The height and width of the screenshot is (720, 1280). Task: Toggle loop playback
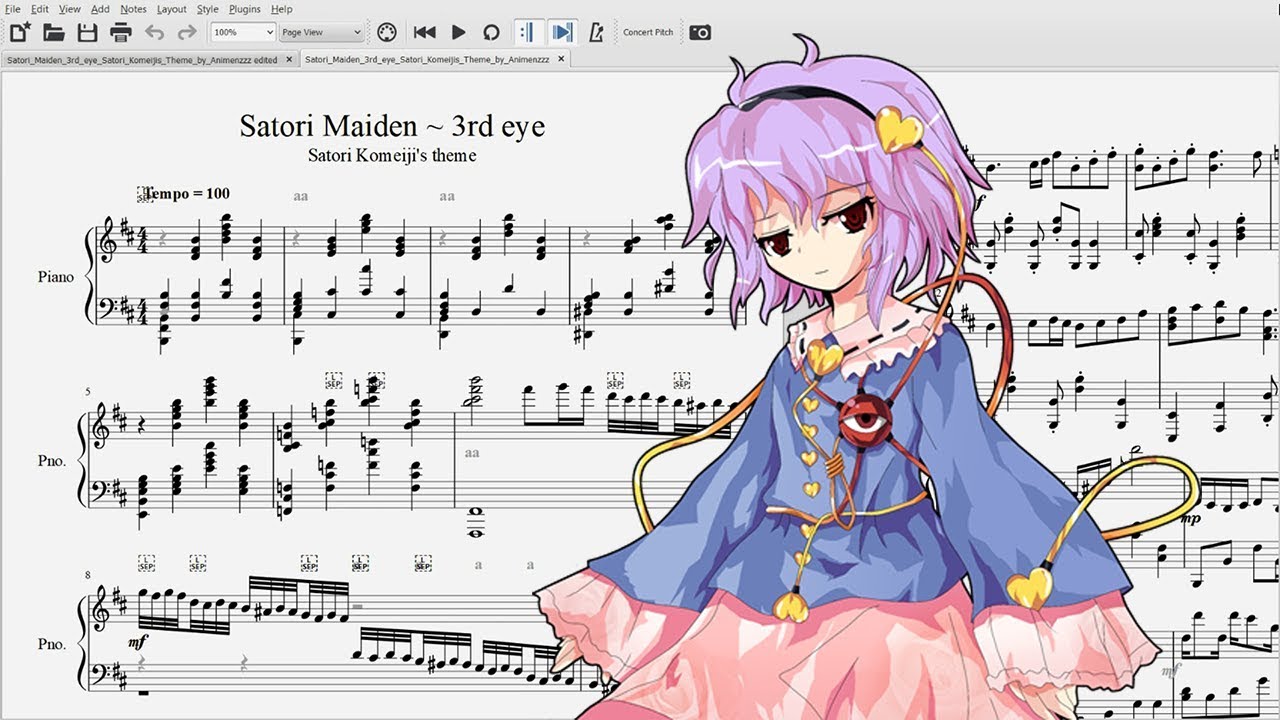491,32
